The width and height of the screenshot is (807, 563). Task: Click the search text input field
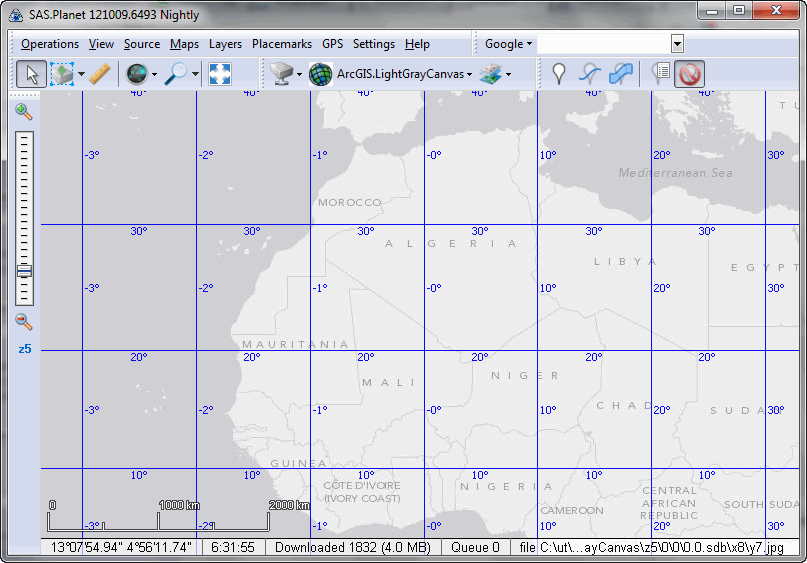pyautogui.click(x=604, y=44)
